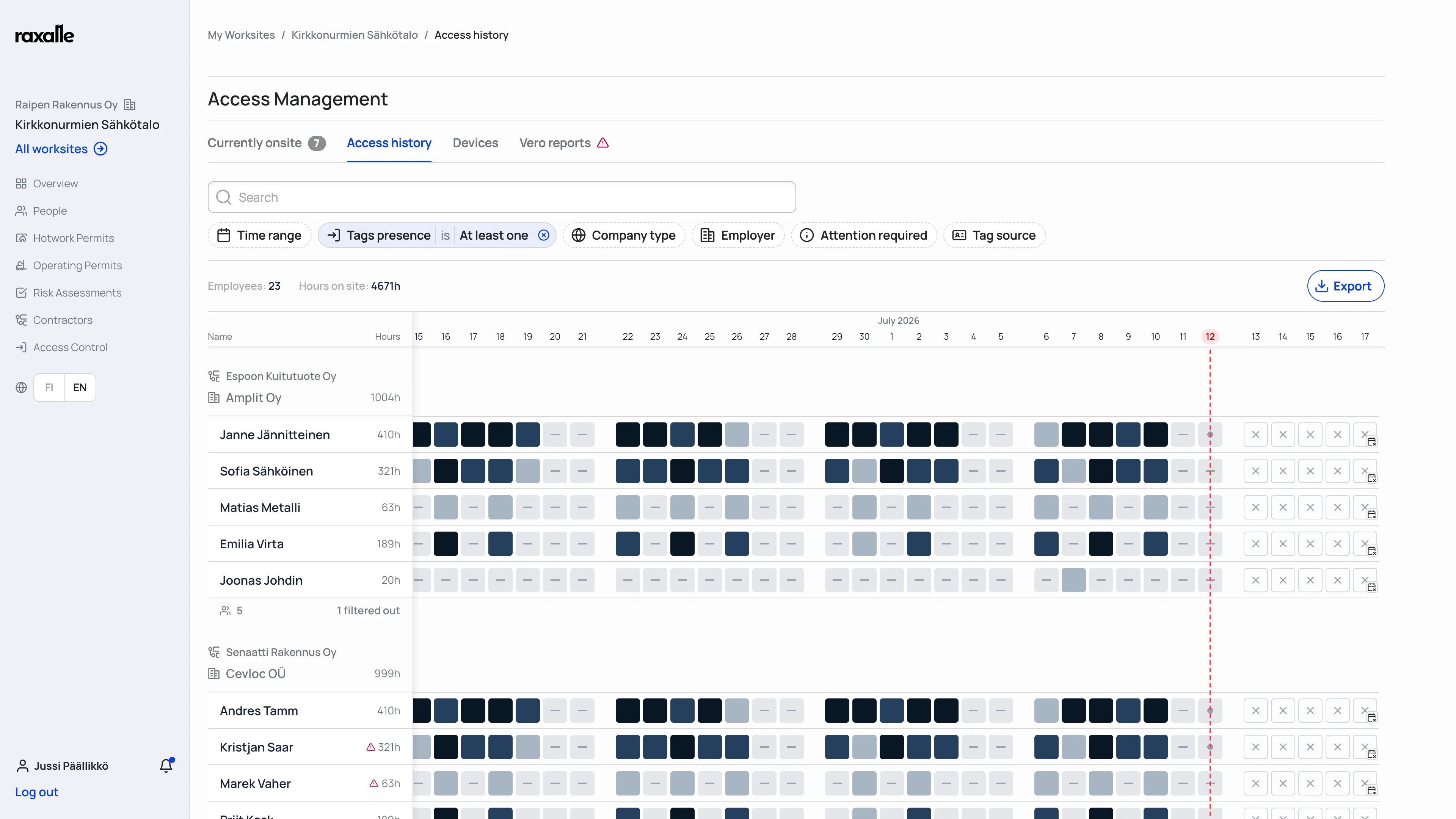Screen dimensions: 1456x819
Task: Open Access Control page
Action: tap(70, 347)
